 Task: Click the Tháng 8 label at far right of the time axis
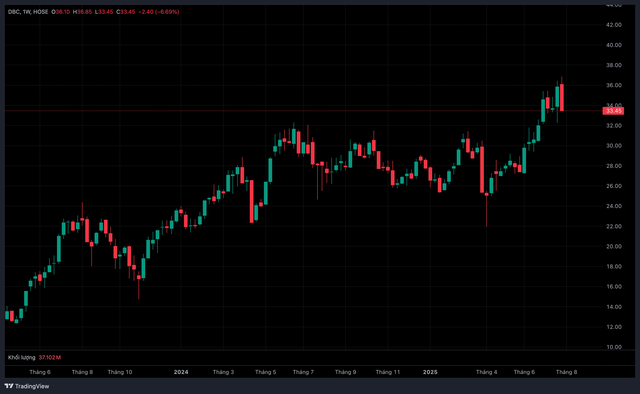(x=567, y=372)
